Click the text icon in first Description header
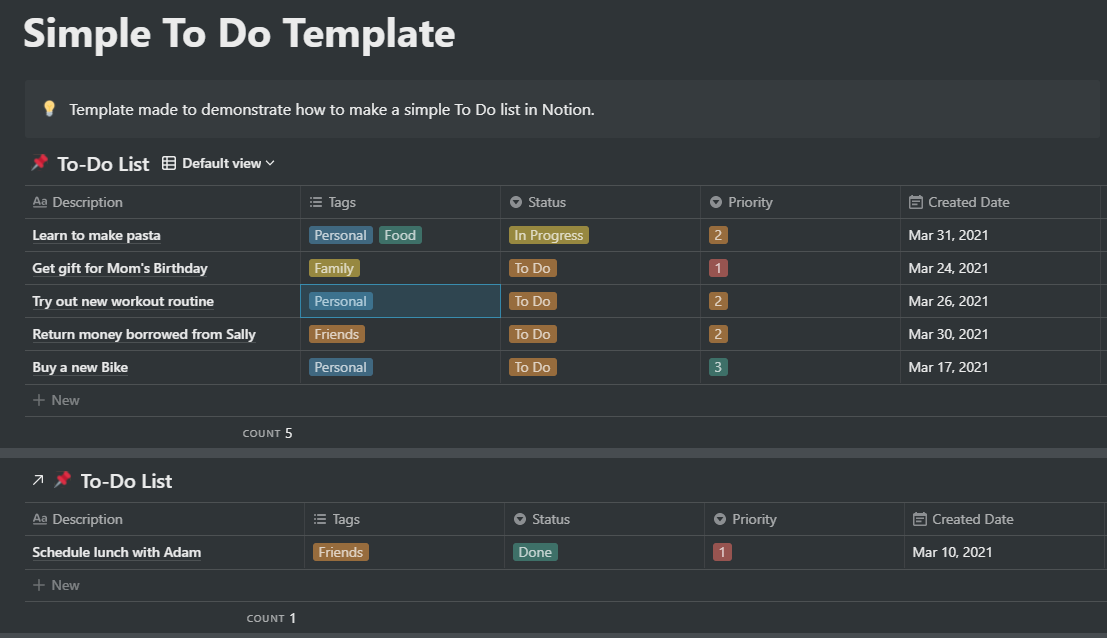The height and width of the screenshot is (638, 1107). click(40, 202)
